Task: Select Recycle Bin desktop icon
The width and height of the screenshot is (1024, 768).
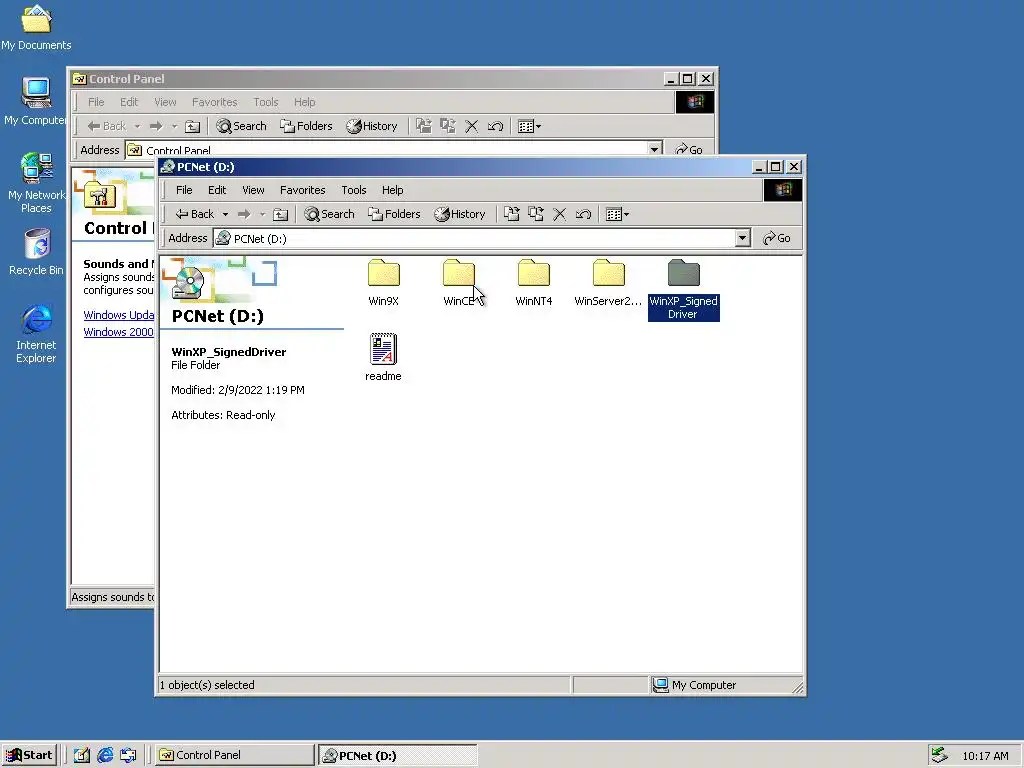Action: tap(36, 251)
